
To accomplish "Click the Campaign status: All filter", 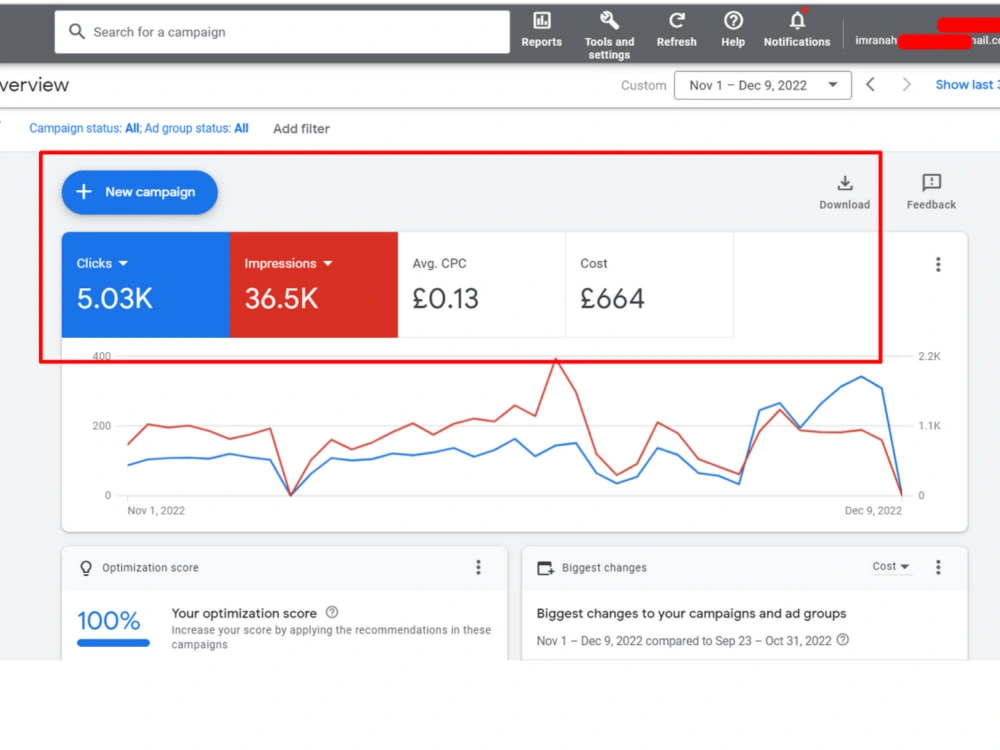I will pyautogui.click(x=84, y=128).
